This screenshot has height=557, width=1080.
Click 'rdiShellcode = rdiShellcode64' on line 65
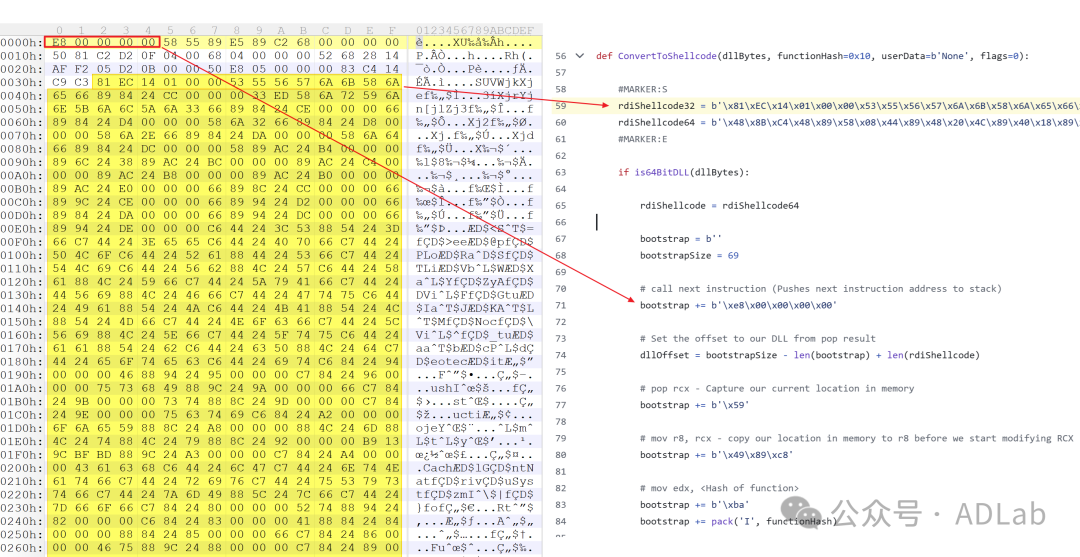pos(720,205)
